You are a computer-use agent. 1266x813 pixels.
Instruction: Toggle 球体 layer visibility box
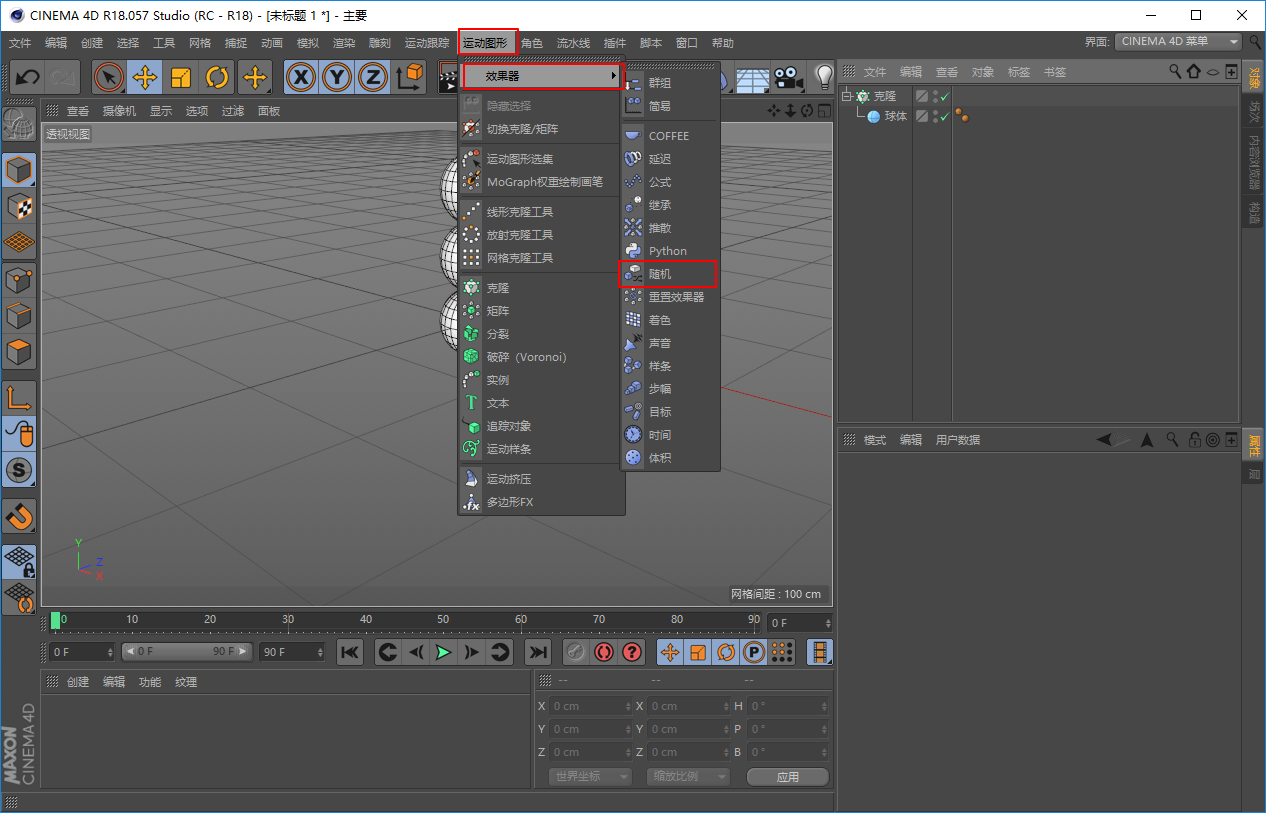click(922, 116)
